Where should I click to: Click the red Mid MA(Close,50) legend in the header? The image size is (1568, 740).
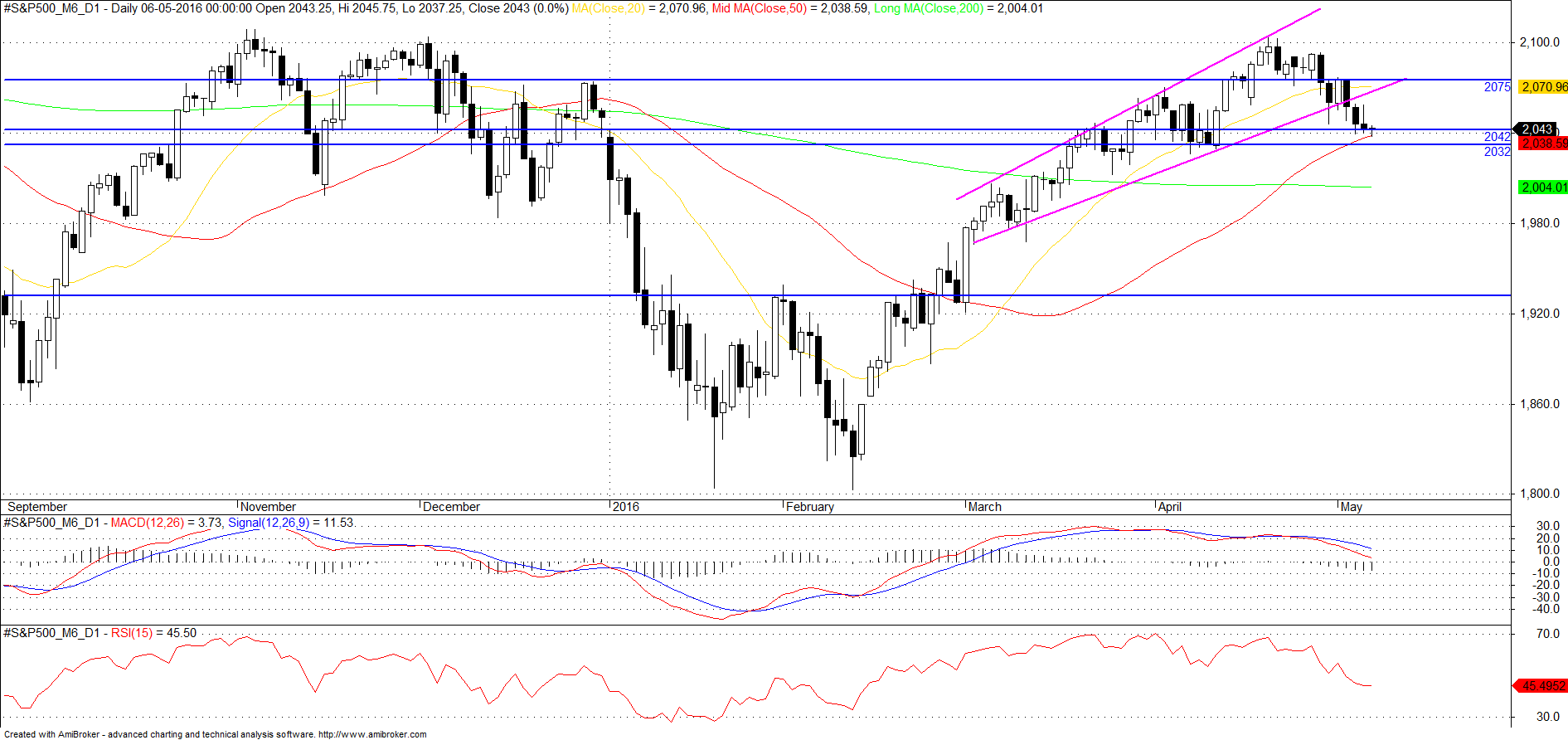click(x=759, y=8)
